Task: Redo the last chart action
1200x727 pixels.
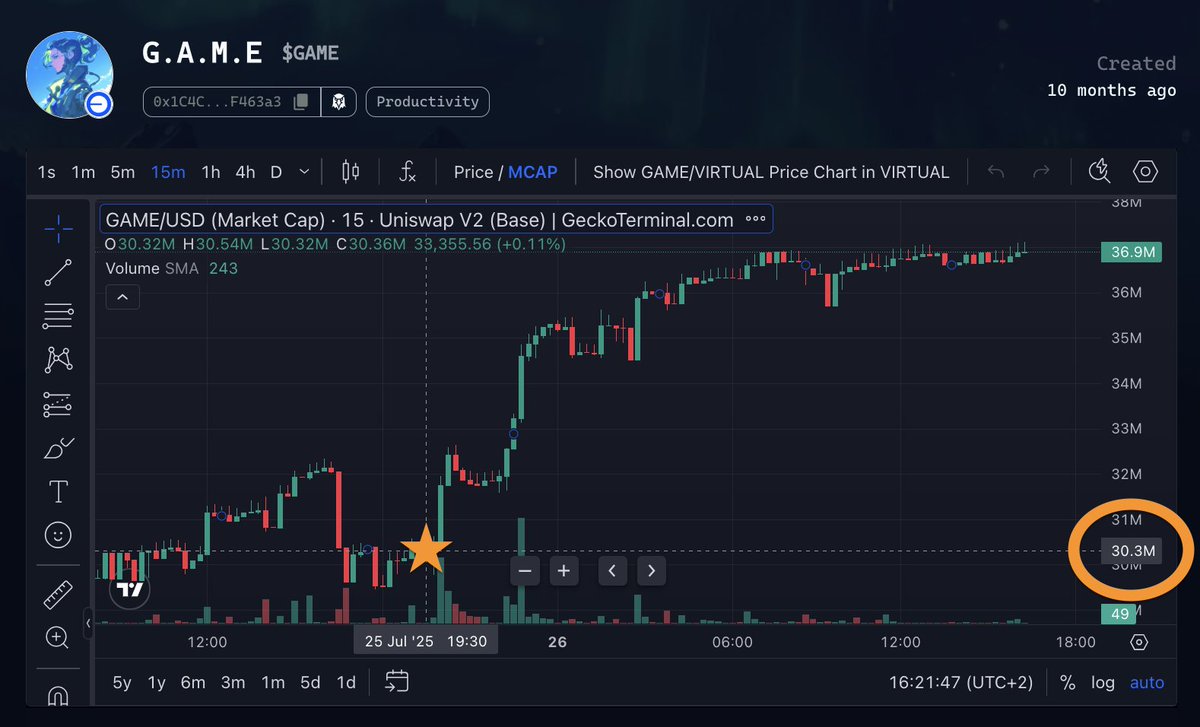Action: click(x=1041, y=172)
